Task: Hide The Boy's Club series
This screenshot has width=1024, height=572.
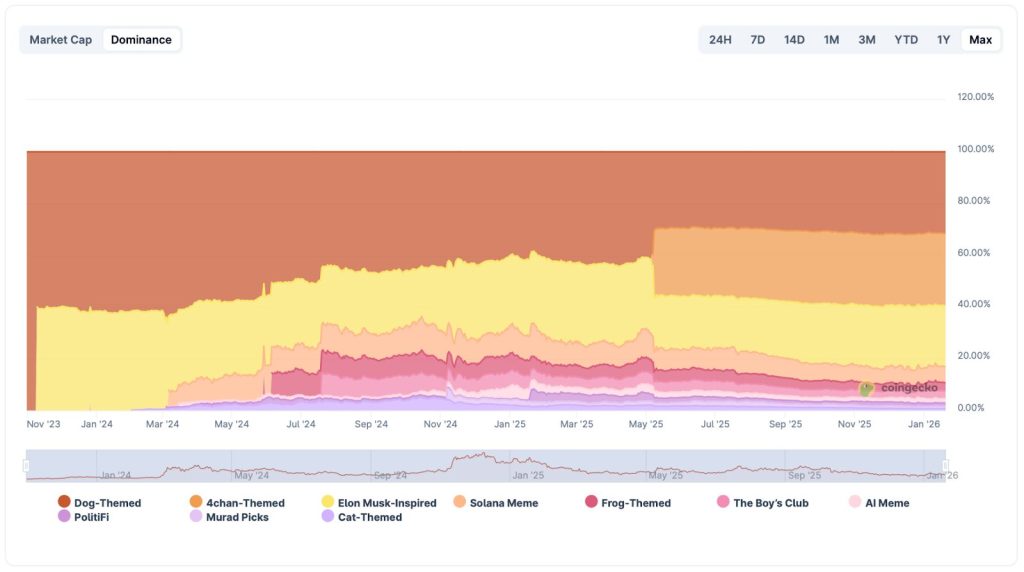Action: pos(762,503)
